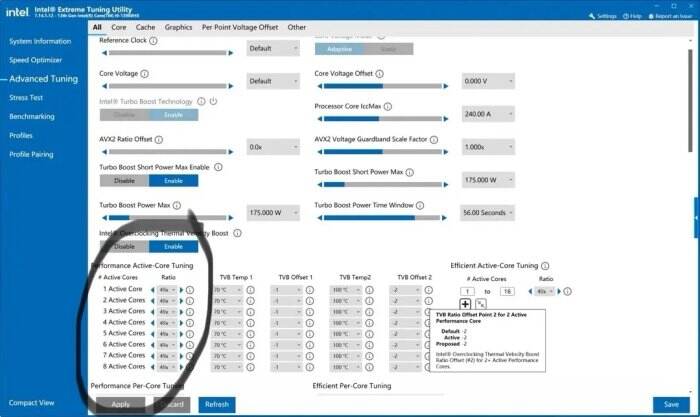700x417 pixels.
Task: Switch to Compact View
Action: [31, 403]
